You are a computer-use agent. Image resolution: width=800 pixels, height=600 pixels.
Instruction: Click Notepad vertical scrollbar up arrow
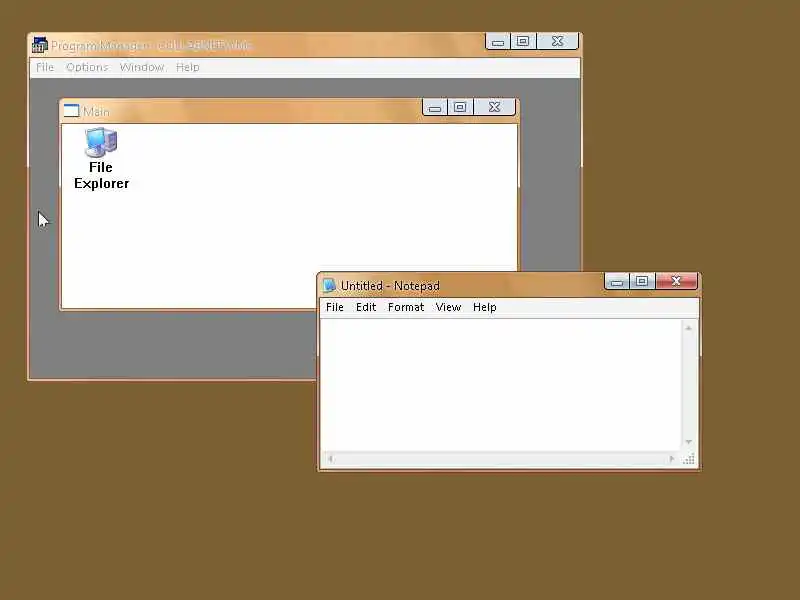[x=689, y=328]
